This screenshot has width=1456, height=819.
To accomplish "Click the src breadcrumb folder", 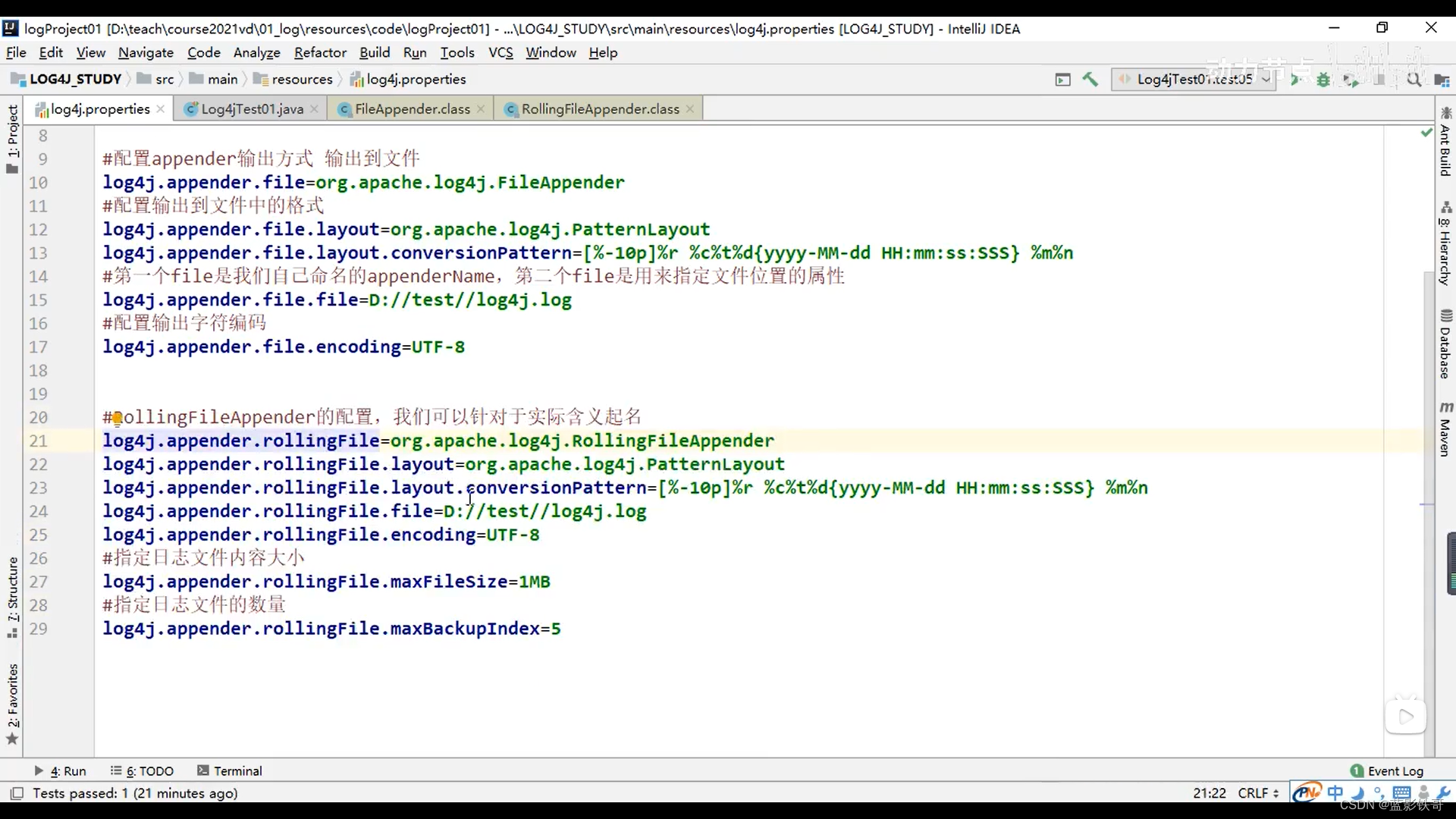I will tap(155, 79).
